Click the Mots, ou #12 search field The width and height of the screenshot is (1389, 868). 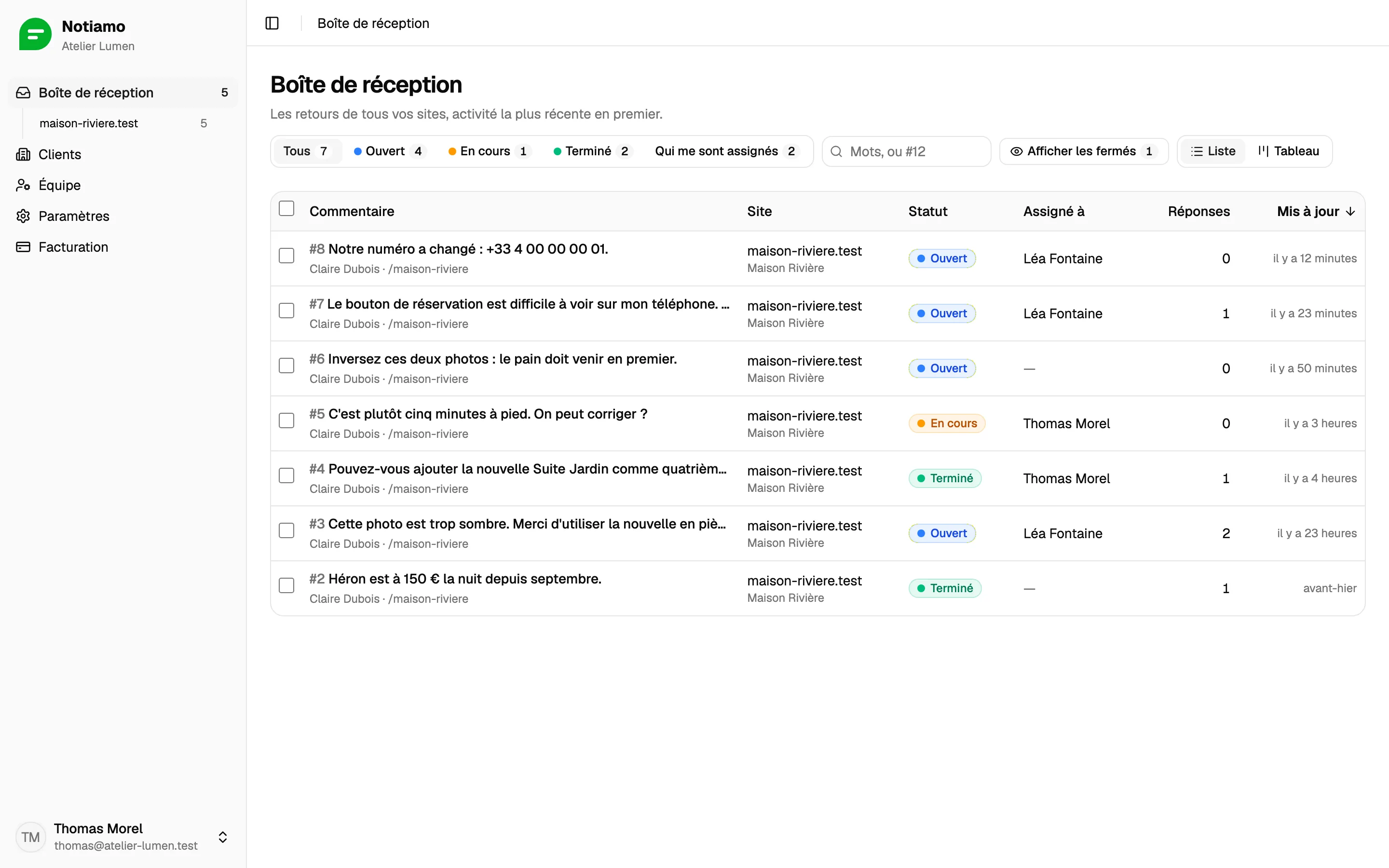point(906,151)
